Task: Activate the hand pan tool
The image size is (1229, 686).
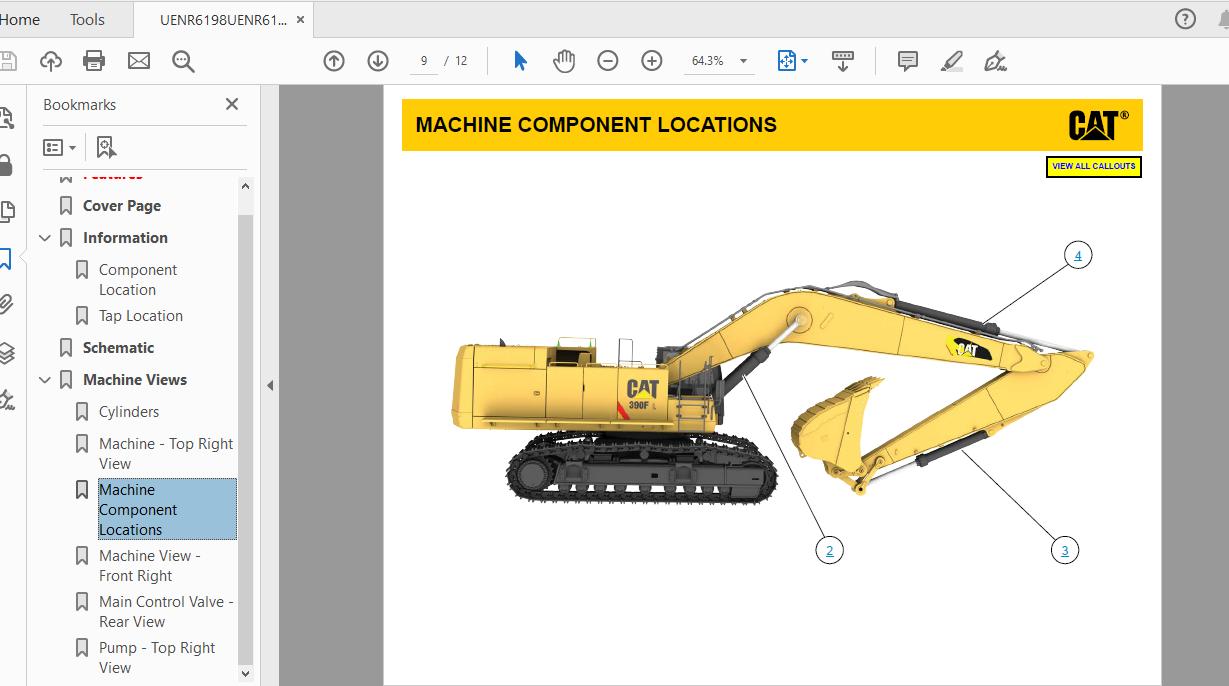Action: [564, 61]
